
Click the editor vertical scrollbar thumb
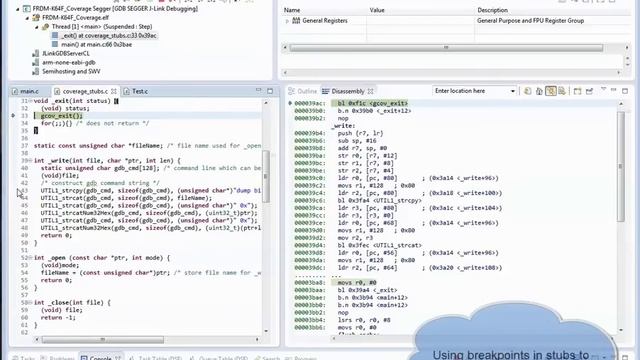point(266,177)
